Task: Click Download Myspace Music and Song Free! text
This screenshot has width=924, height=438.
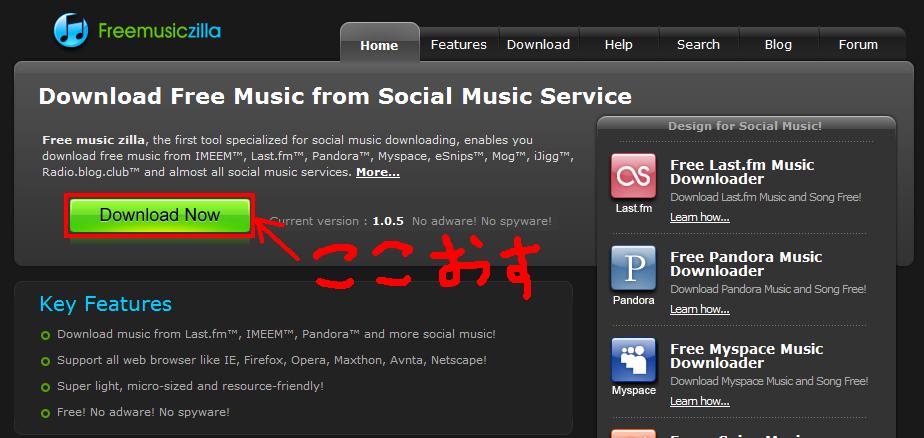Action: click(769, 381)
